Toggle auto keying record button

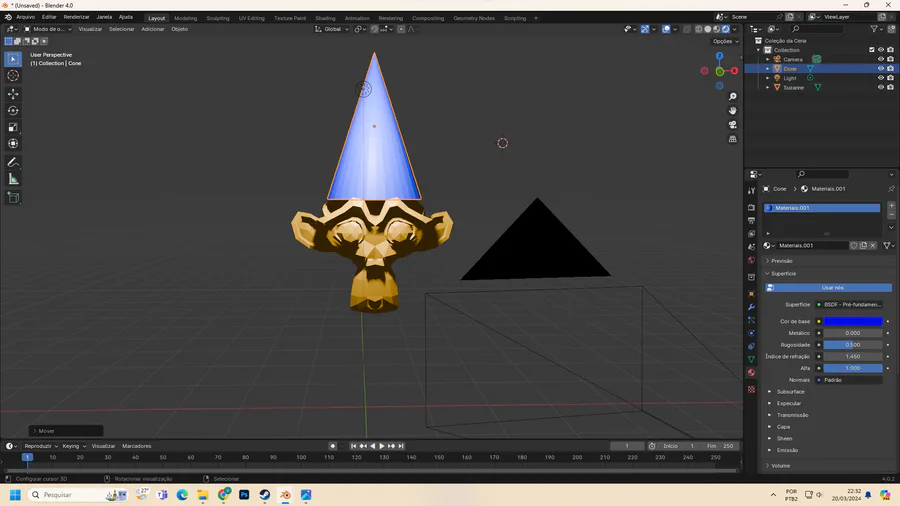(332, 446)
